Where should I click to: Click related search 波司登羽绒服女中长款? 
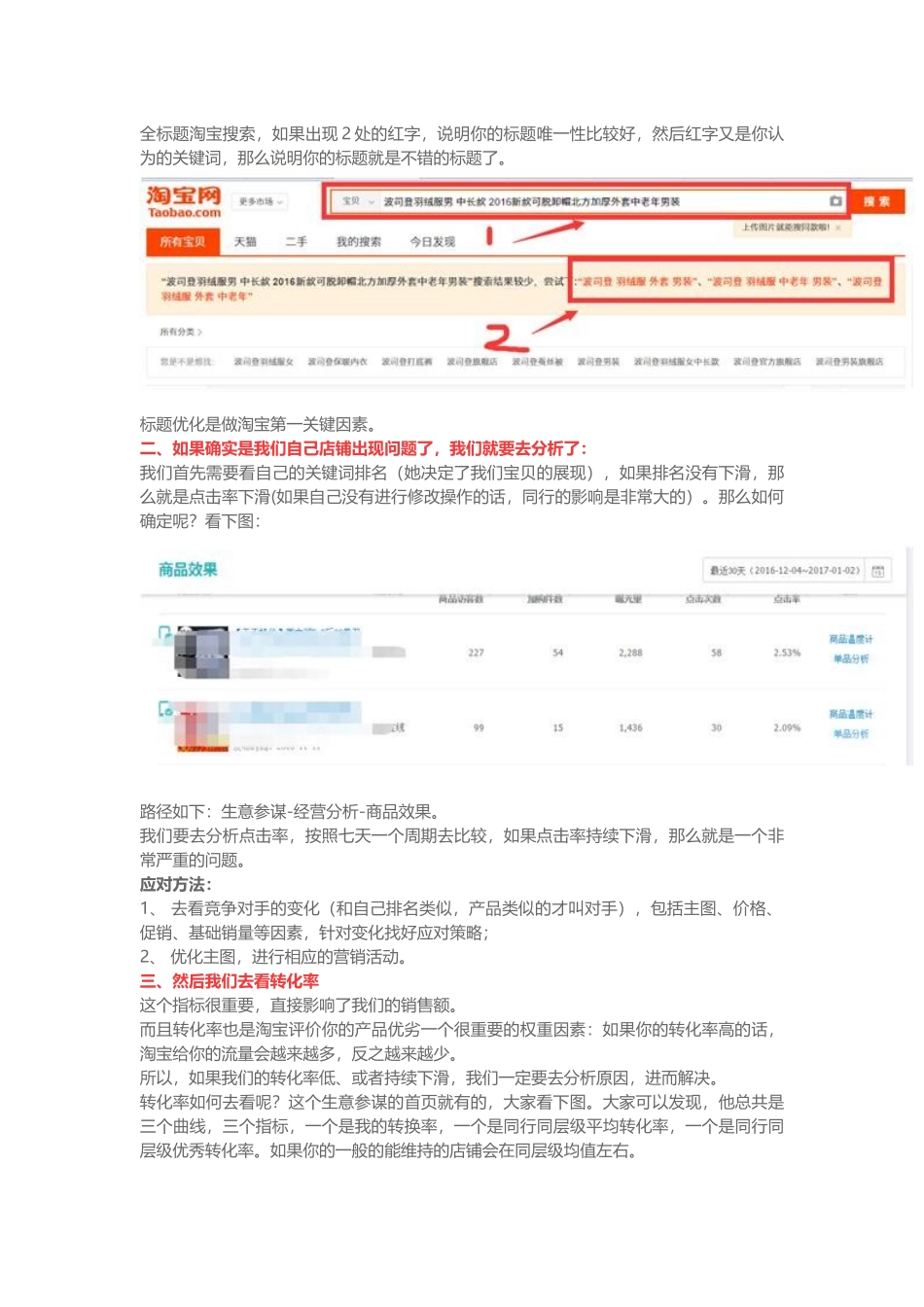tap(677, 362)
